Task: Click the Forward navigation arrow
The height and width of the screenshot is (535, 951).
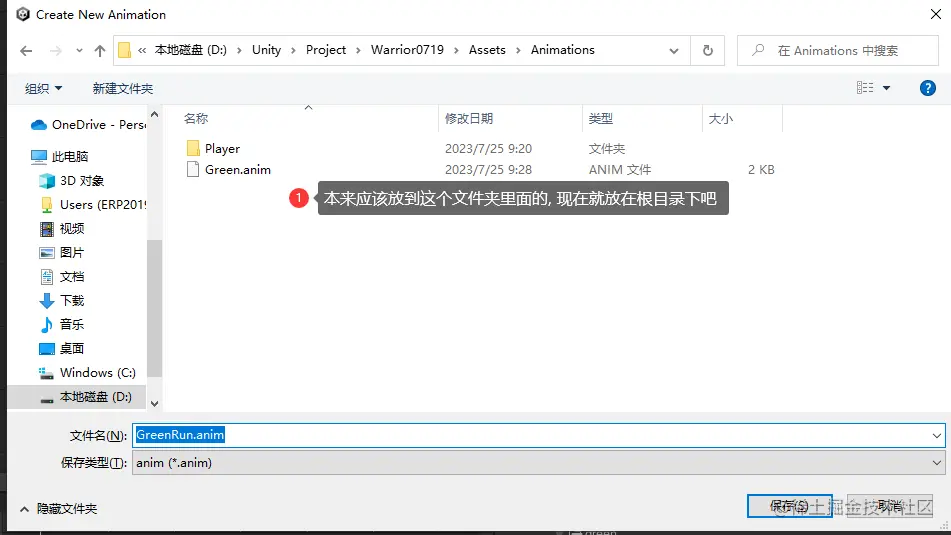Action: point(56,51)
